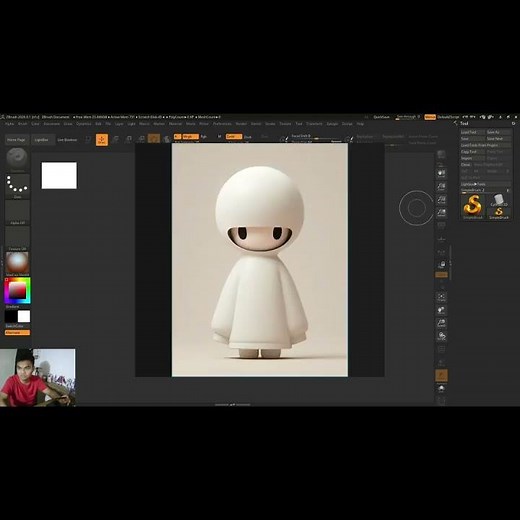Open the current brush thumbnail popup
Viewport: 520px width, 520px height.
17,160
